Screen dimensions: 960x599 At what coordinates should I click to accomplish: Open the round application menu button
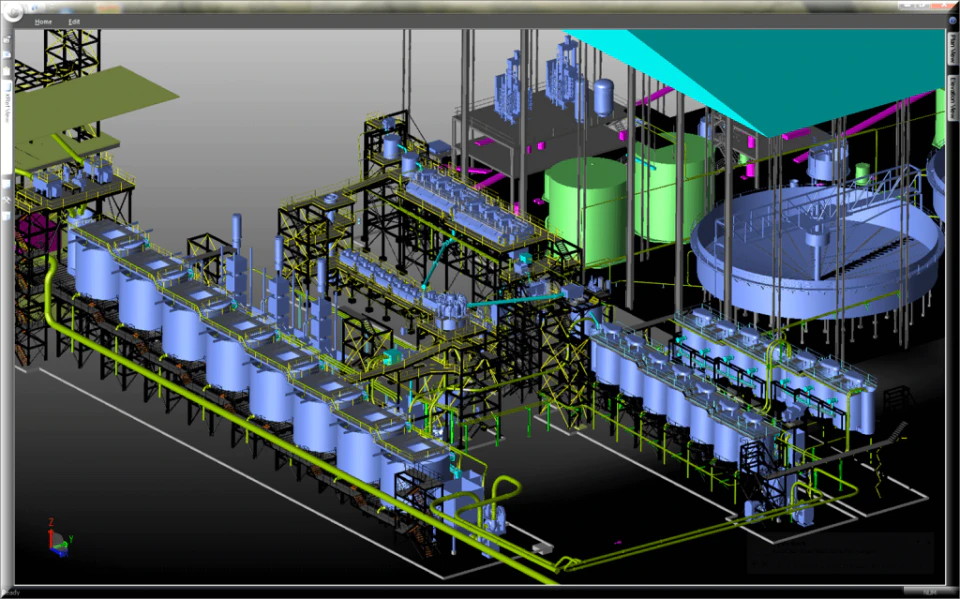pyautogui.click(x=12, y=11)
